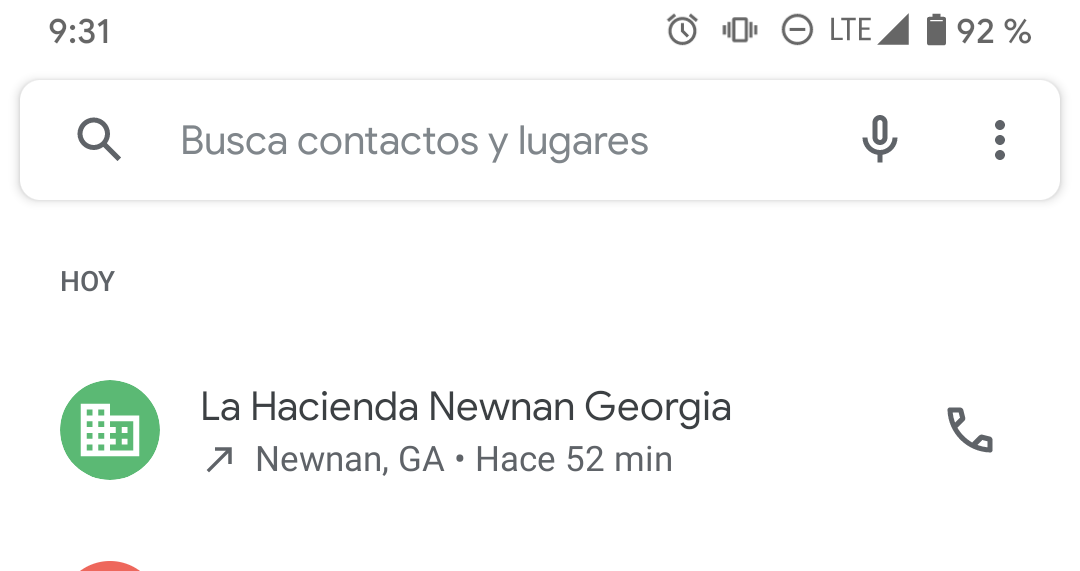The image size is (1080, 571).
Task: Start voice search with the microphone
Action: click(880, 140)
